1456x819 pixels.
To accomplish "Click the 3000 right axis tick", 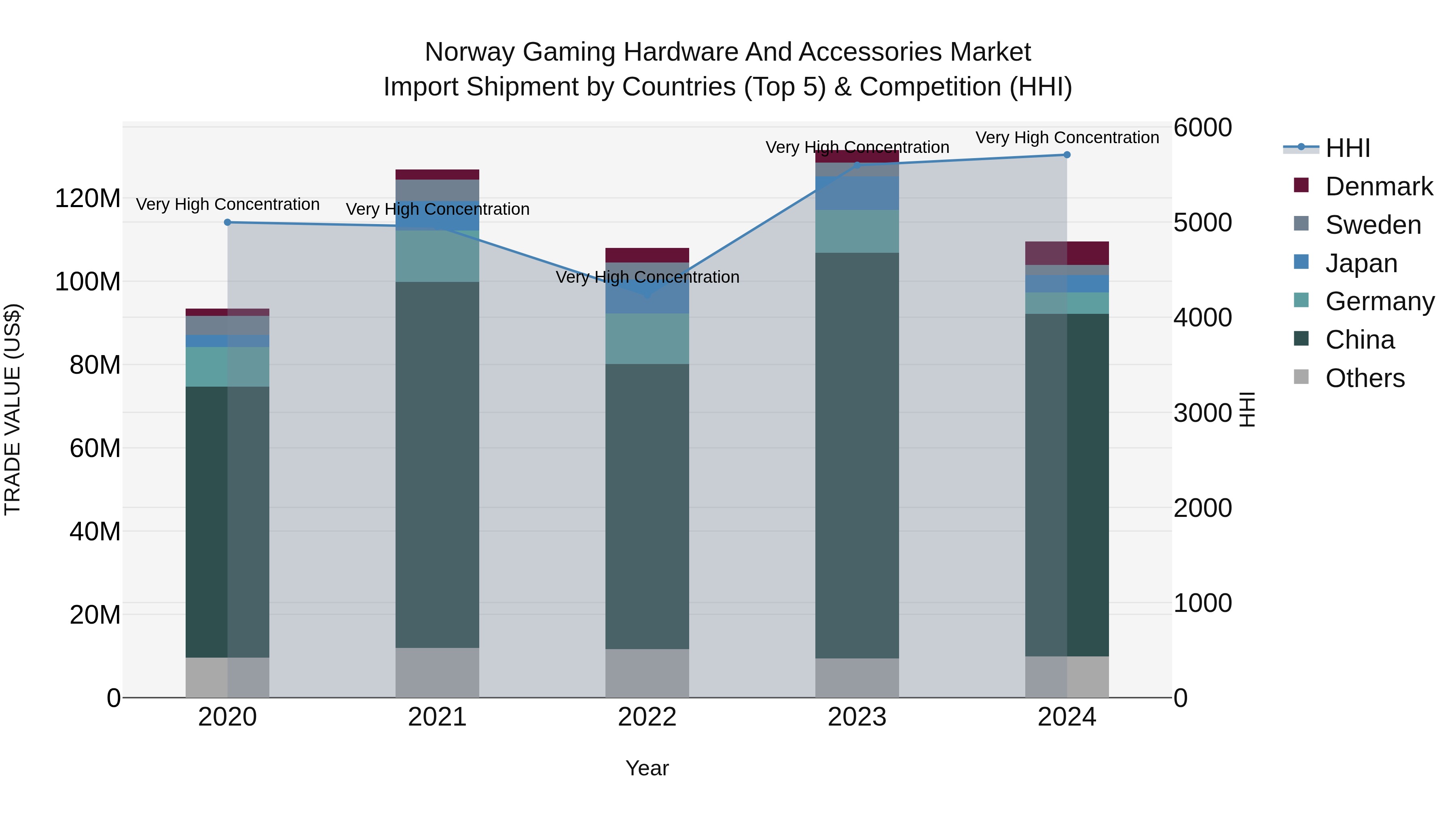I will tap(1203, 413).
